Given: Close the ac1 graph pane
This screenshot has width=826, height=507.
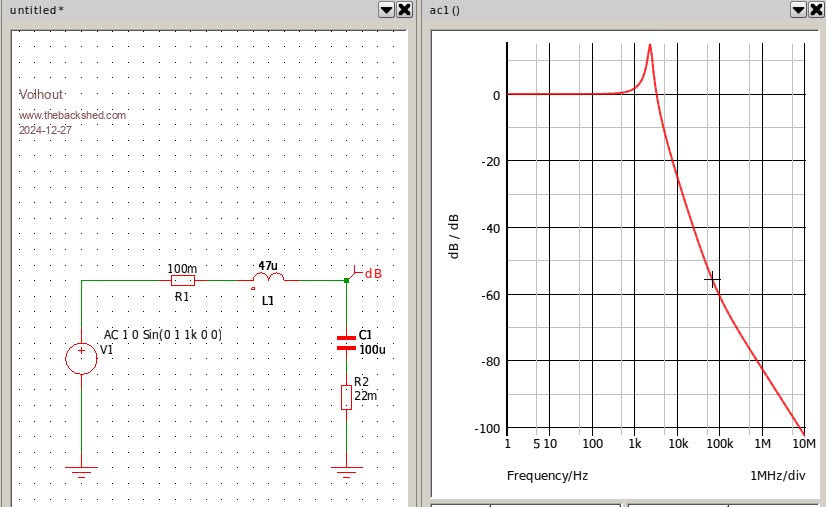Looking at the screenshot, I should point(817,9).
